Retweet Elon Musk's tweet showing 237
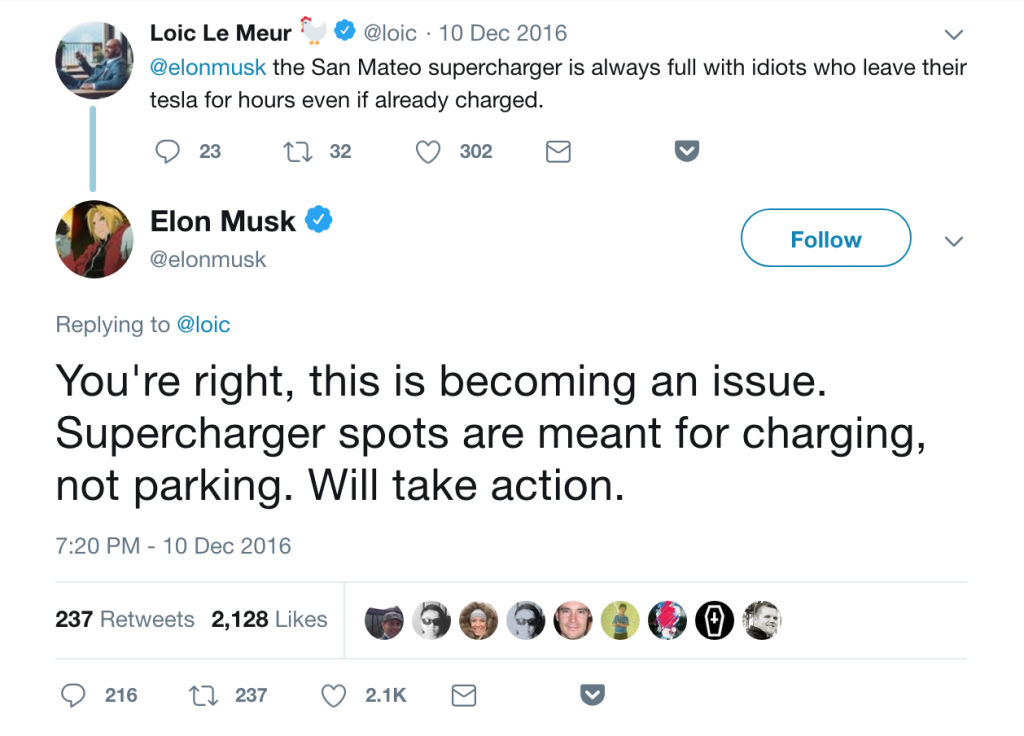1024x736 pixels. pyautogui.click(x=203, y=696)
